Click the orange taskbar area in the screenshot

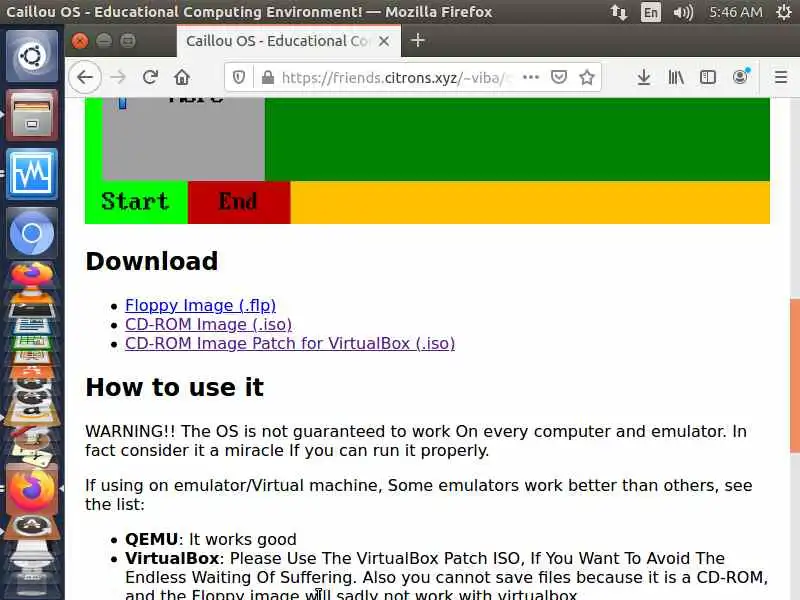coord(530,202)
